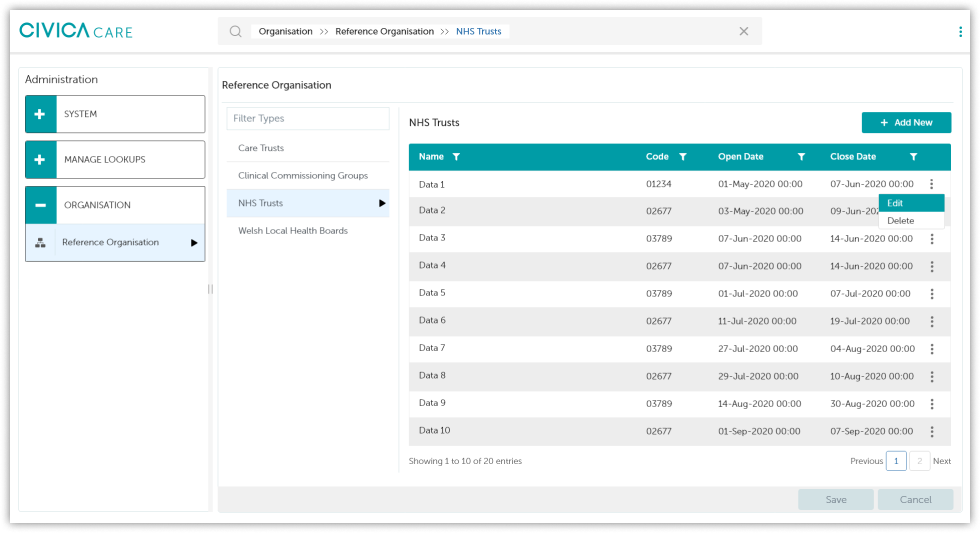Open the row actions for Data 7
The image size is (980, 533).
[932, 349]
